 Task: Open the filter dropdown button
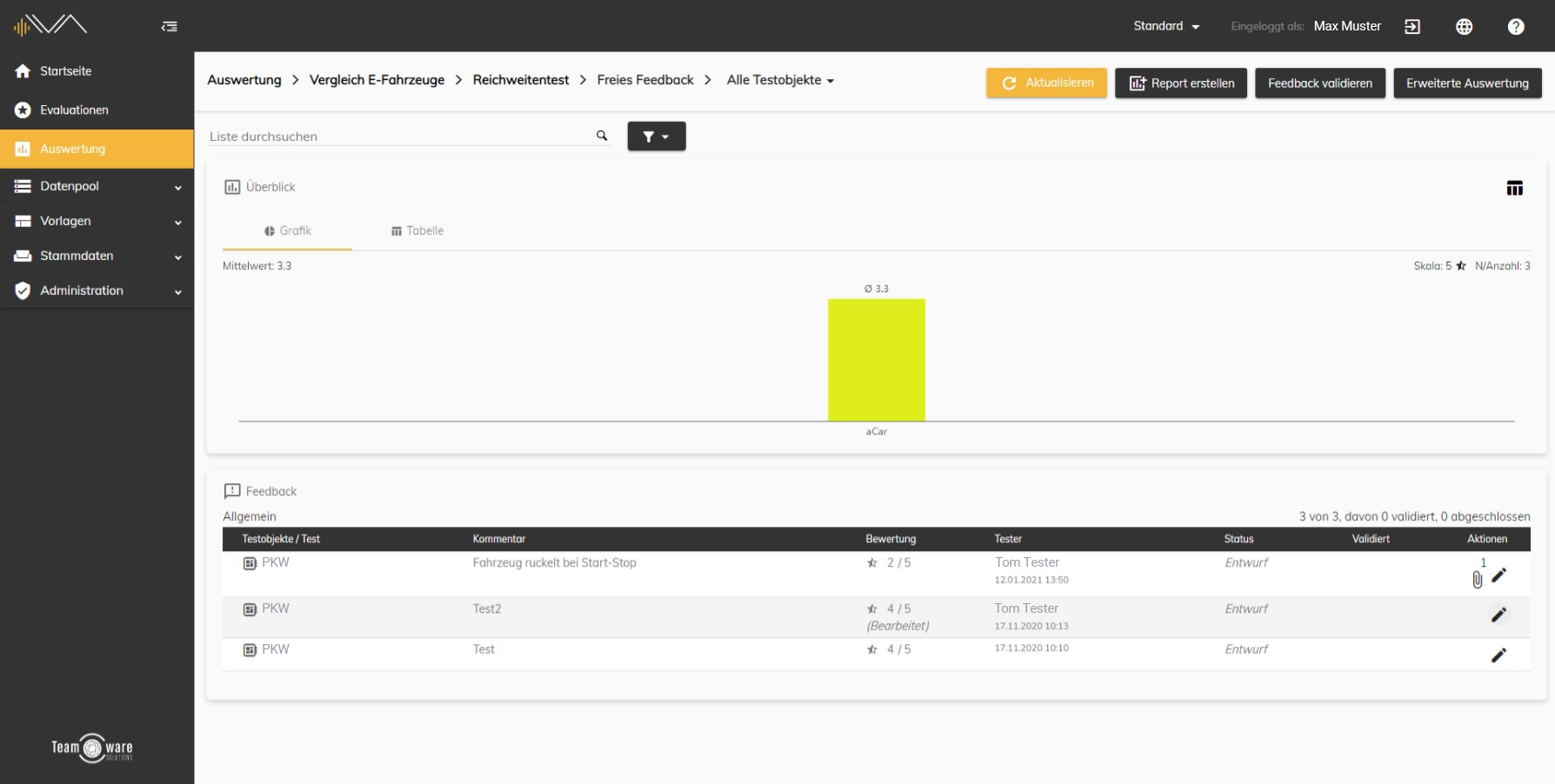pyautogui.click(x=657, y=136)
